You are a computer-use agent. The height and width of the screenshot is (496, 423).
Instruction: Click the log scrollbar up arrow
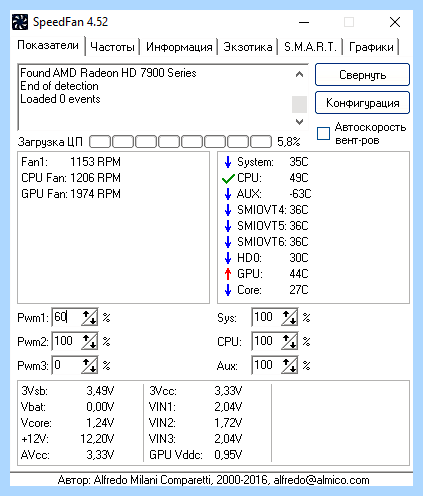pos(299,74)
